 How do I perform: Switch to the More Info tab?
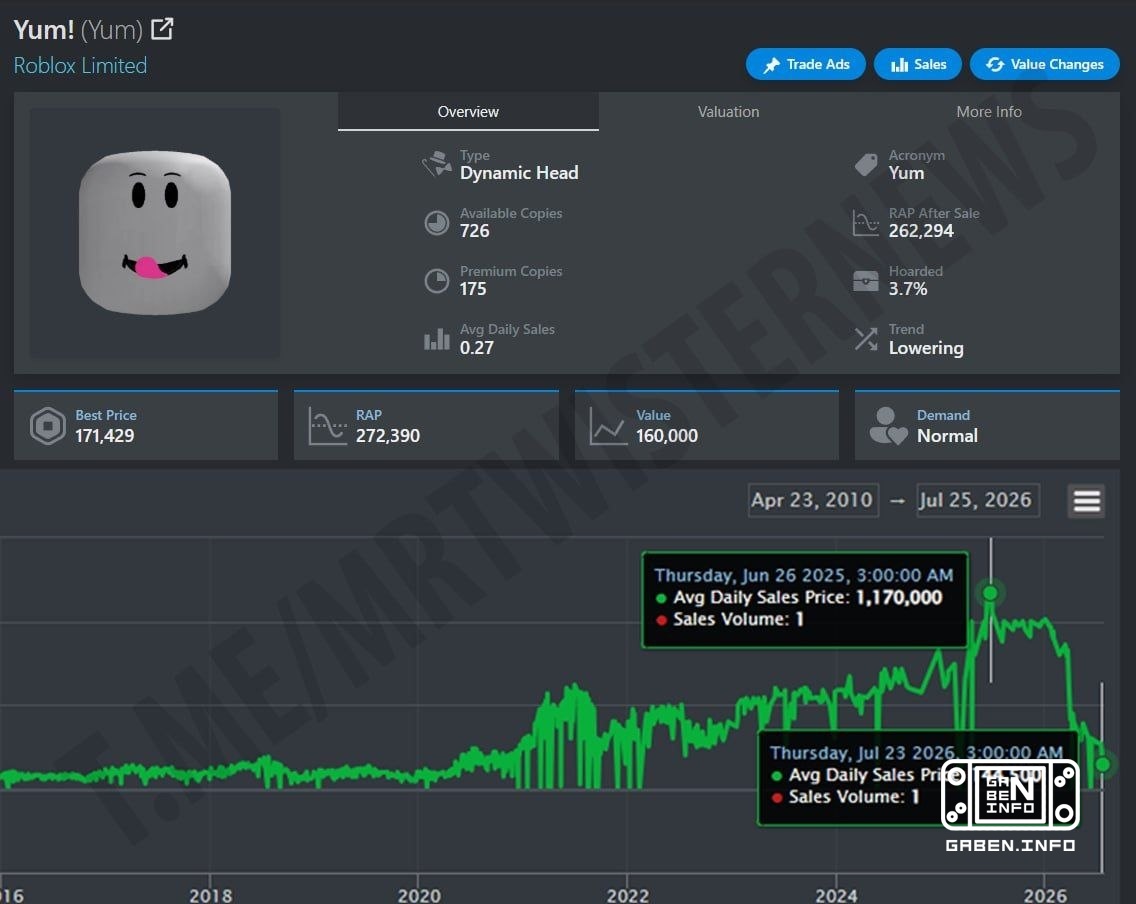pyautogui.click(x=988, y=112)
